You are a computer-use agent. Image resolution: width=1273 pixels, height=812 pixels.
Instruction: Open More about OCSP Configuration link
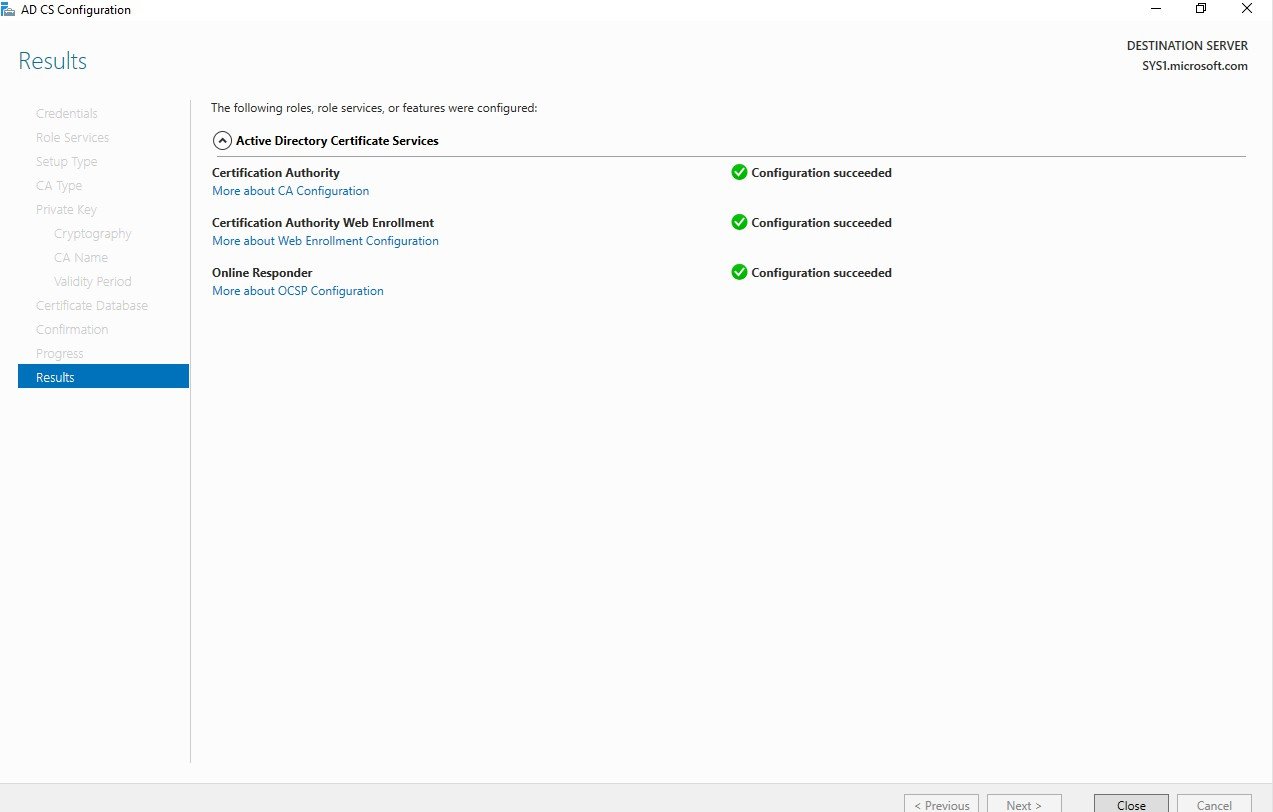coord(298,291)
